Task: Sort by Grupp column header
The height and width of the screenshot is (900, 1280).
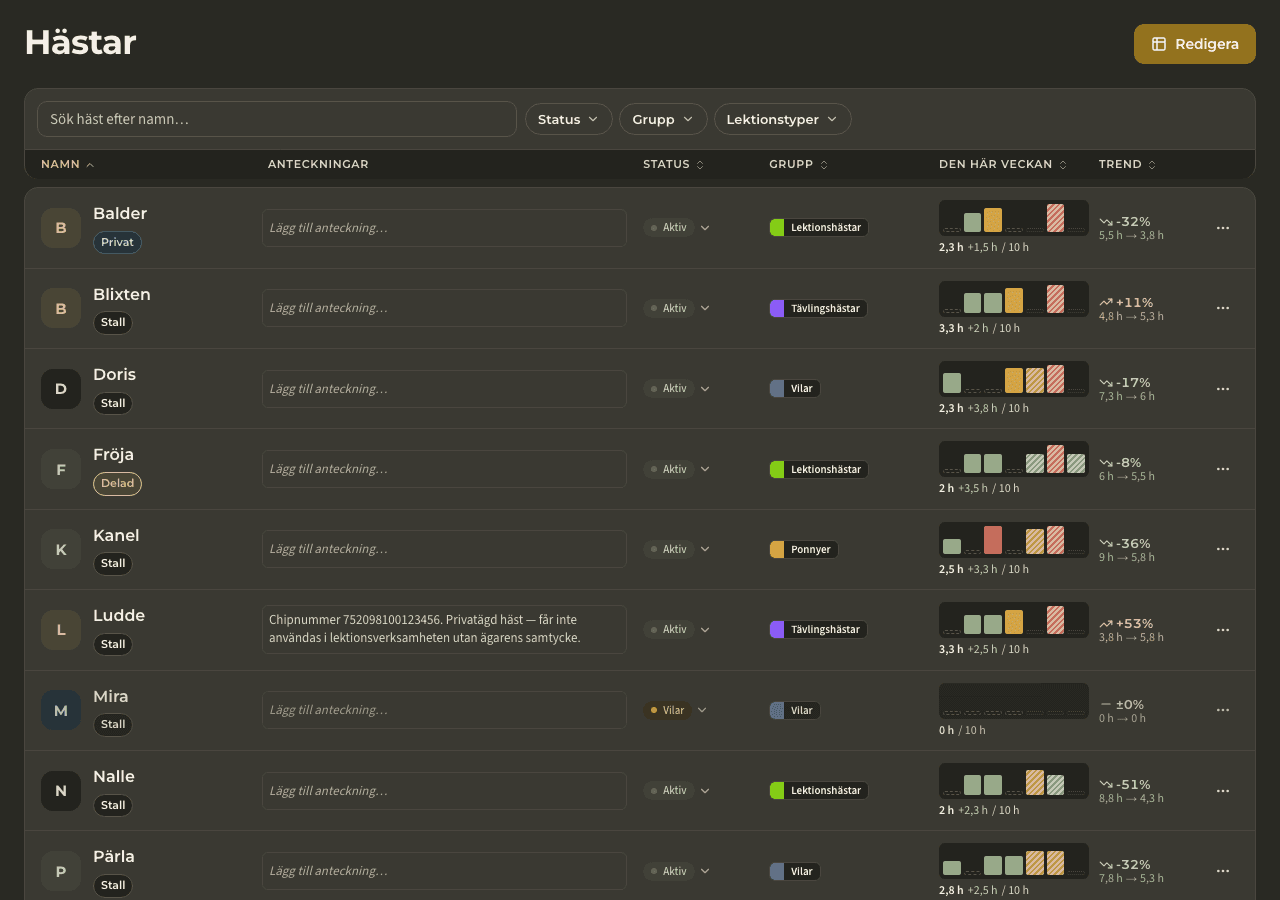Action: pos(799,164)
